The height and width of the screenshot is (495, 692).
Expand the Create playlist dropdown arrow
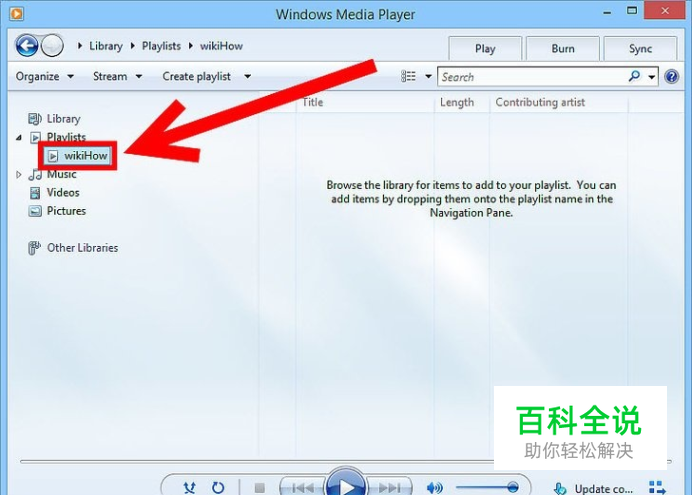pos(248,77)
